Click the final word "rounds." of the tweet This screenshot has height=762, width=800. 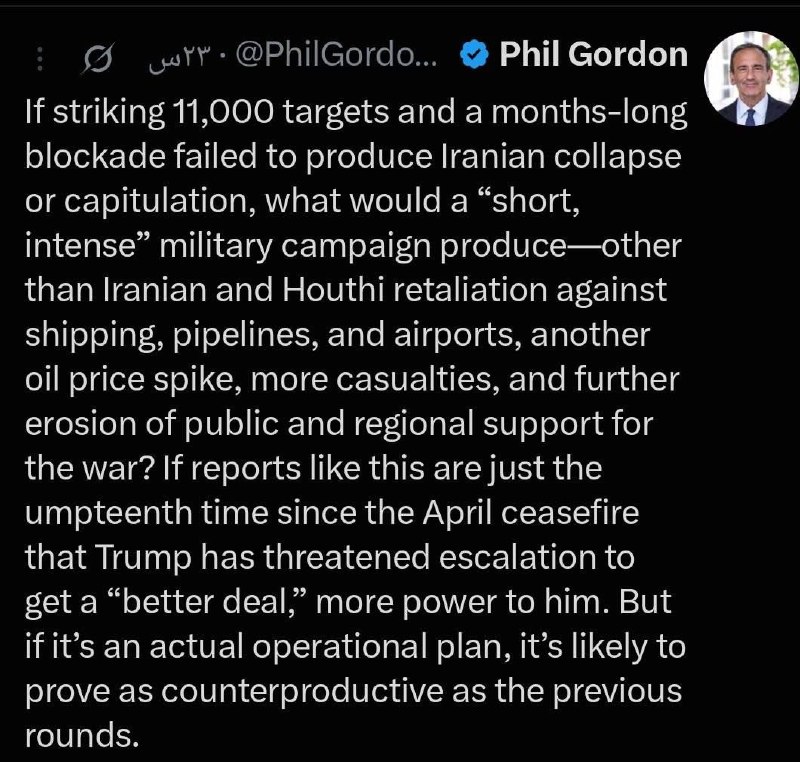point(82,736)
